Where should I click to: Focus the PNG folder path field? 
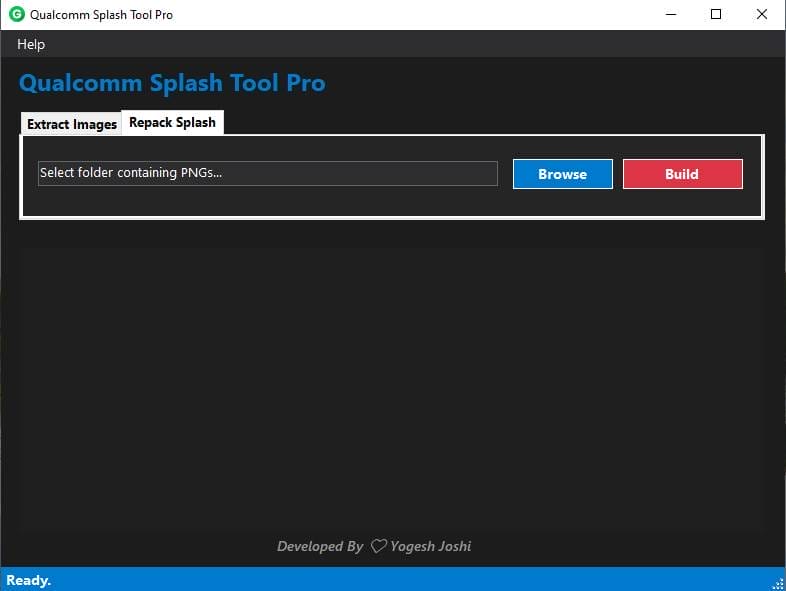click(268, 173)
